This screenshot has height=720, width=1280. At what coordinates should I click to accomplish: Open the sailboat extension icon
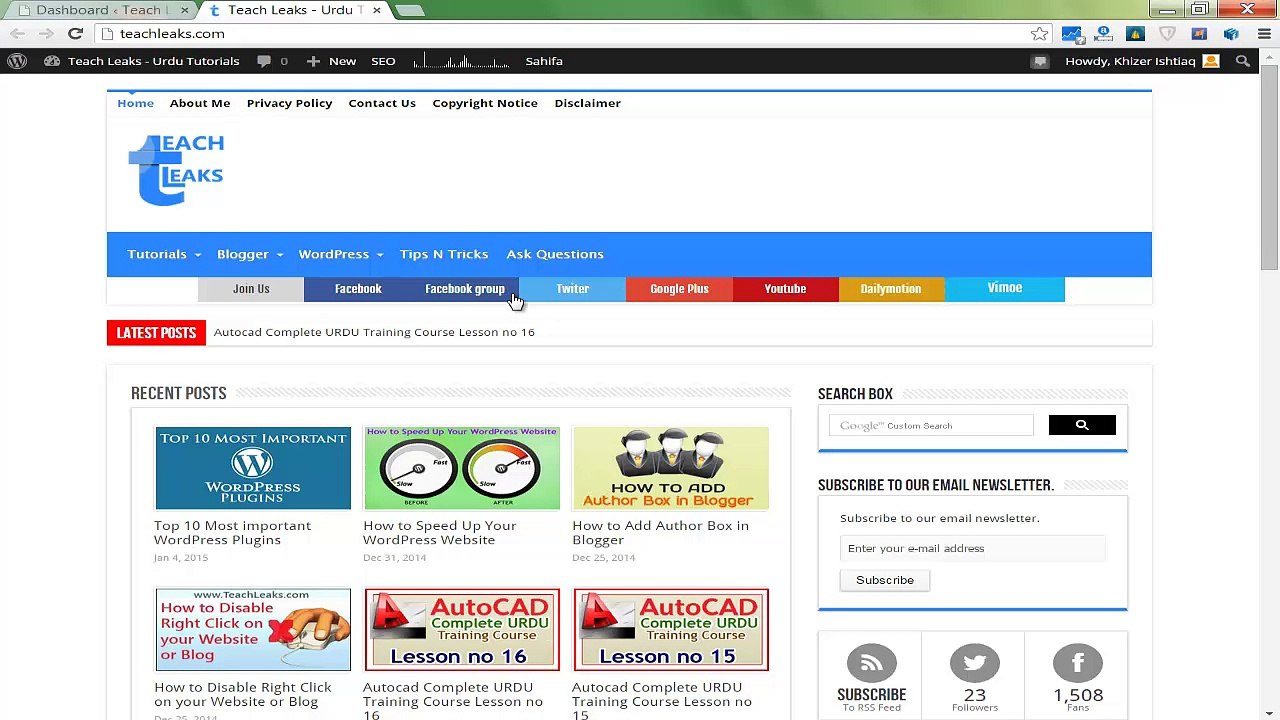click(1135, 34)
